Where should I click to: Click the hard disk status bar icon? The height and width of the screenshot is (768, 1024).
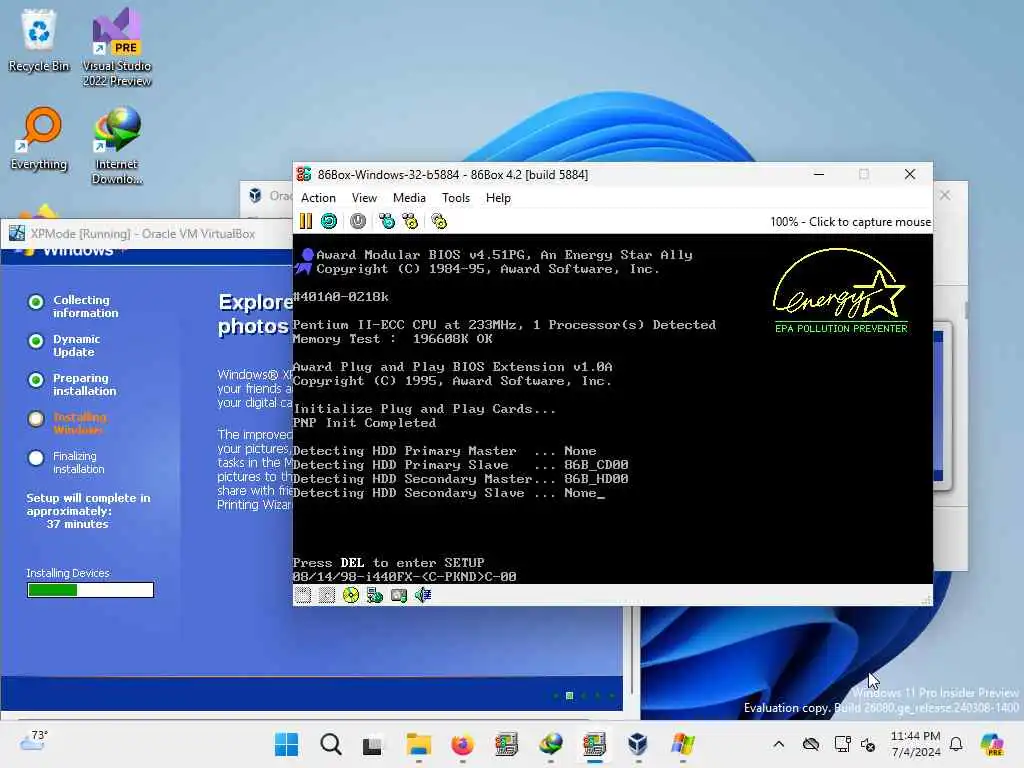(398, 595)
